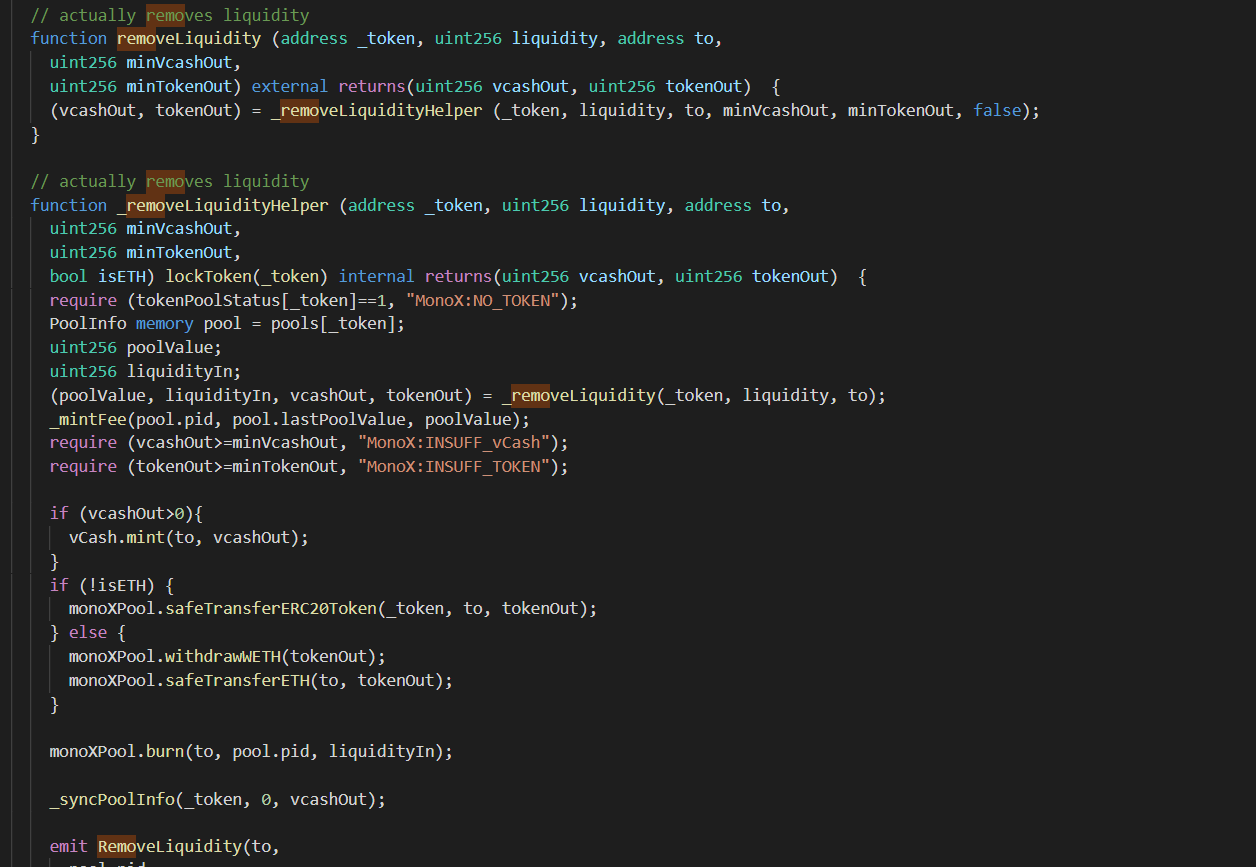
Task: Click the _mintFee function call
Action: 290,420
